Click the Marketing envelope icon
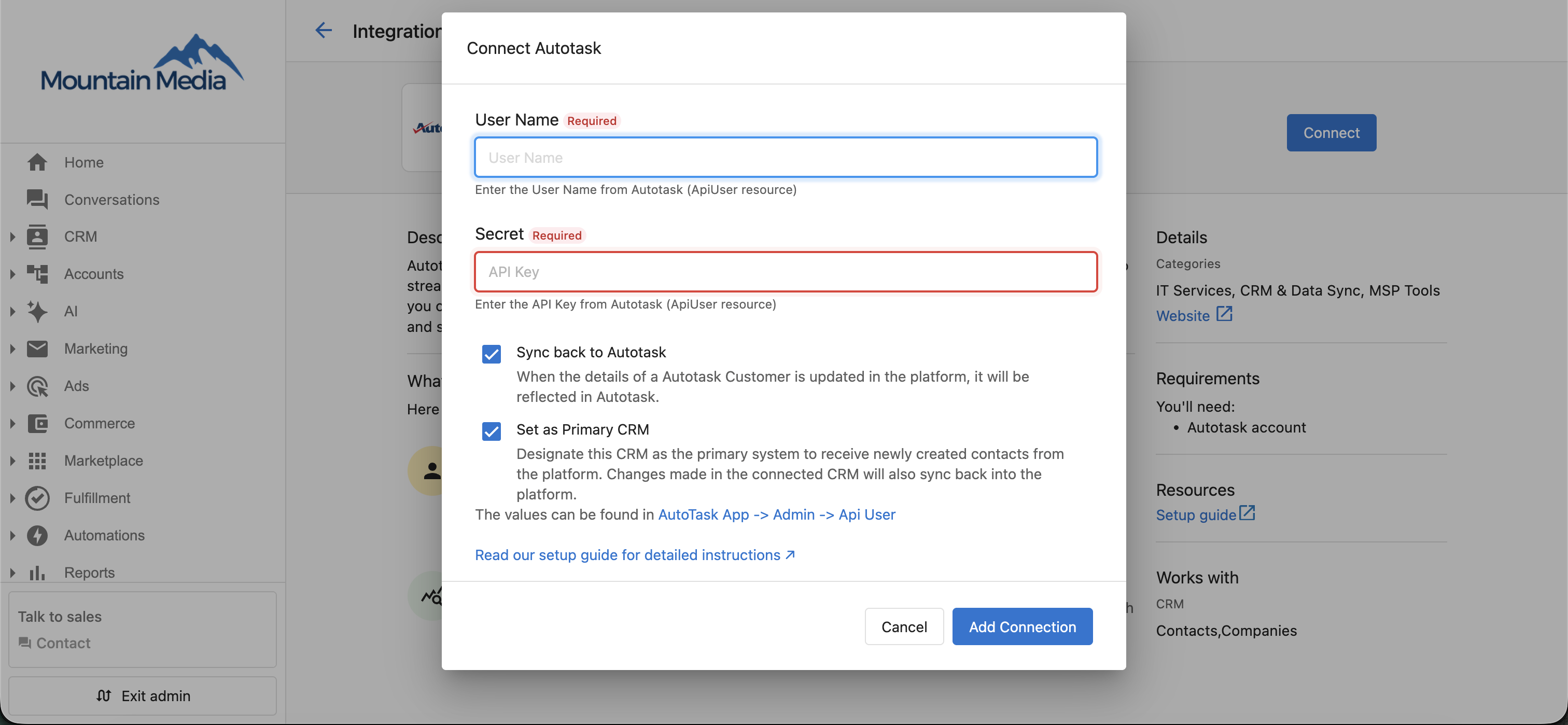Screen dimensions: 1568x725 coord(37,348)
